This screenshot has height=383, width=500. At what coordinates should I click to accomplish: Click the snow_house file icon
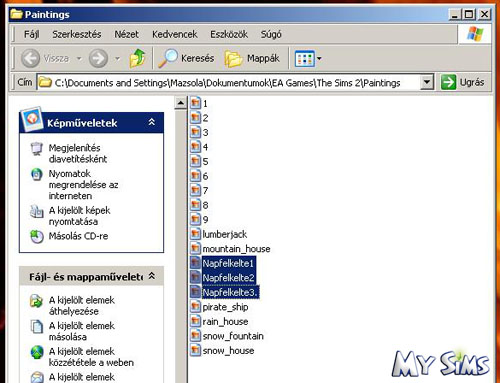pos(196,350)
